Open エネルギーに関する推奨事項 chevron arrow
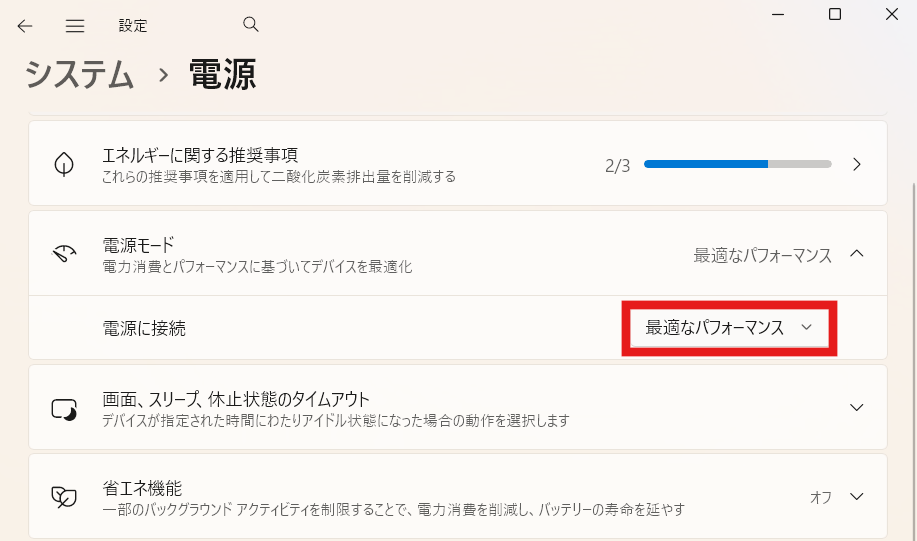The image size is (917, 541). click(x=856, y=164)
